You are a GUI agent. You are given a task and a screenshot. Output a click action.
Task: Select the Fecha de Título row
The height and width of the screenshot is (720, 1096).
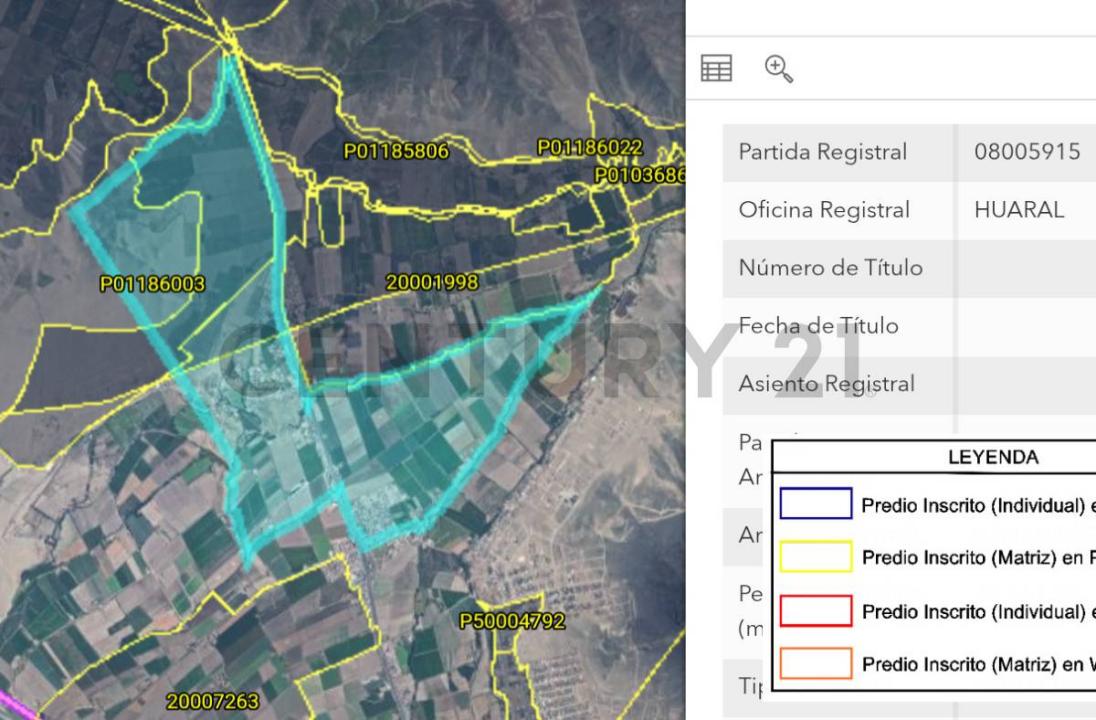(818, 326)
